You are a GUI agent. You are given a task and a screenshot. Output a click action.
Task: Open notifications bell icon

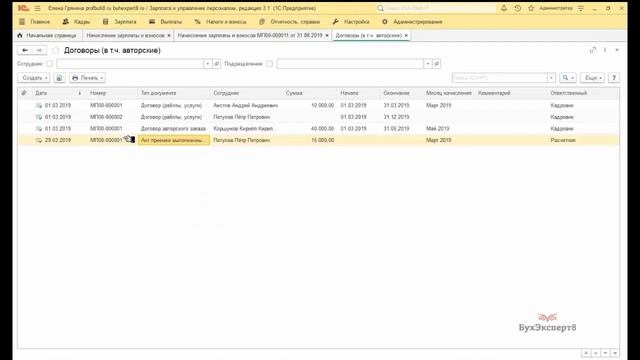tap(504, 8)
